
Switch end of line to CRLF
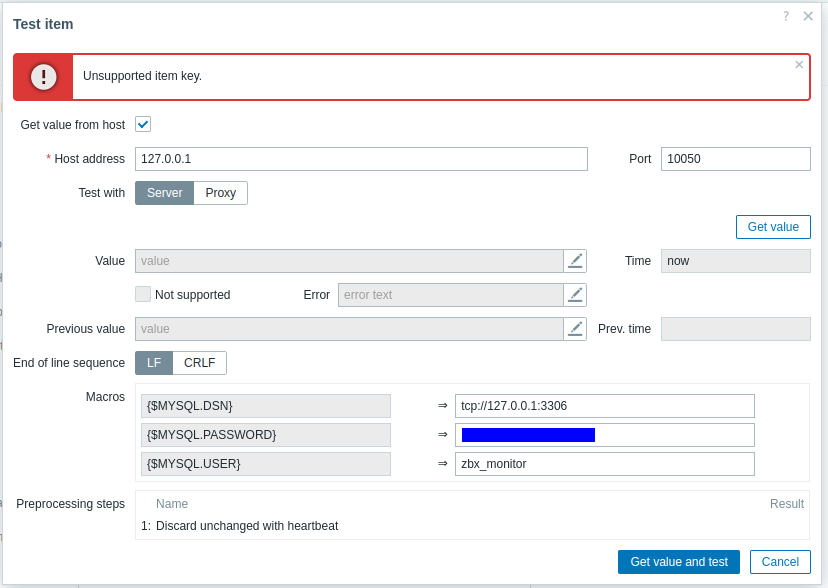pyautogui.click(x=200, y=363)
